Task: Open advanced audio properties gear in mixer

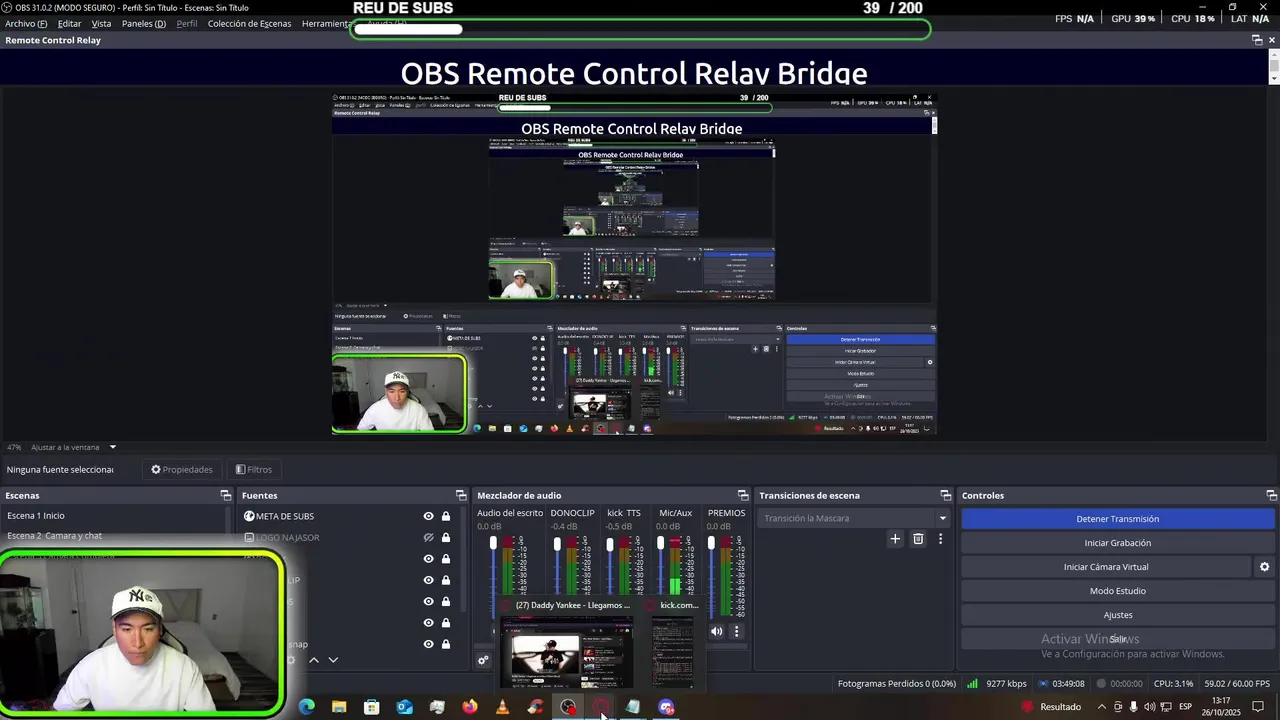Action: pyautogui.click(x=483, y=660)
